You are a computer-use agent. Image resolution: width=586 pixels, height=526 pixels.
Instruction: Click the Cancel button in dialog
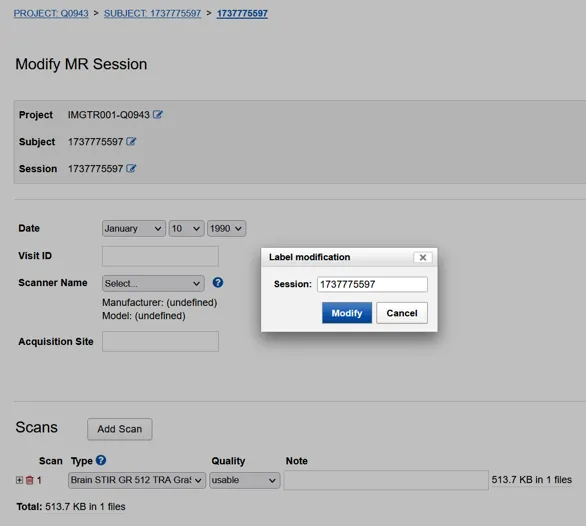402,313
